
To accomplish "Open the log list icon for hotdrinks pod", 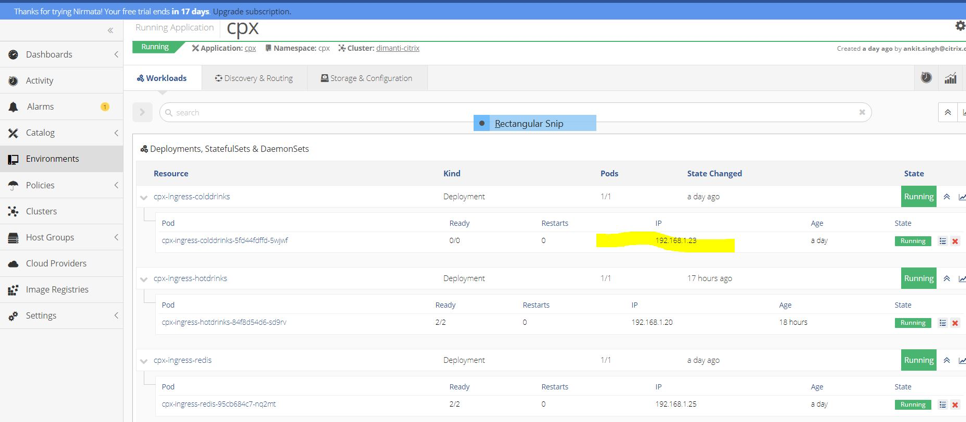I will (942, 323).
